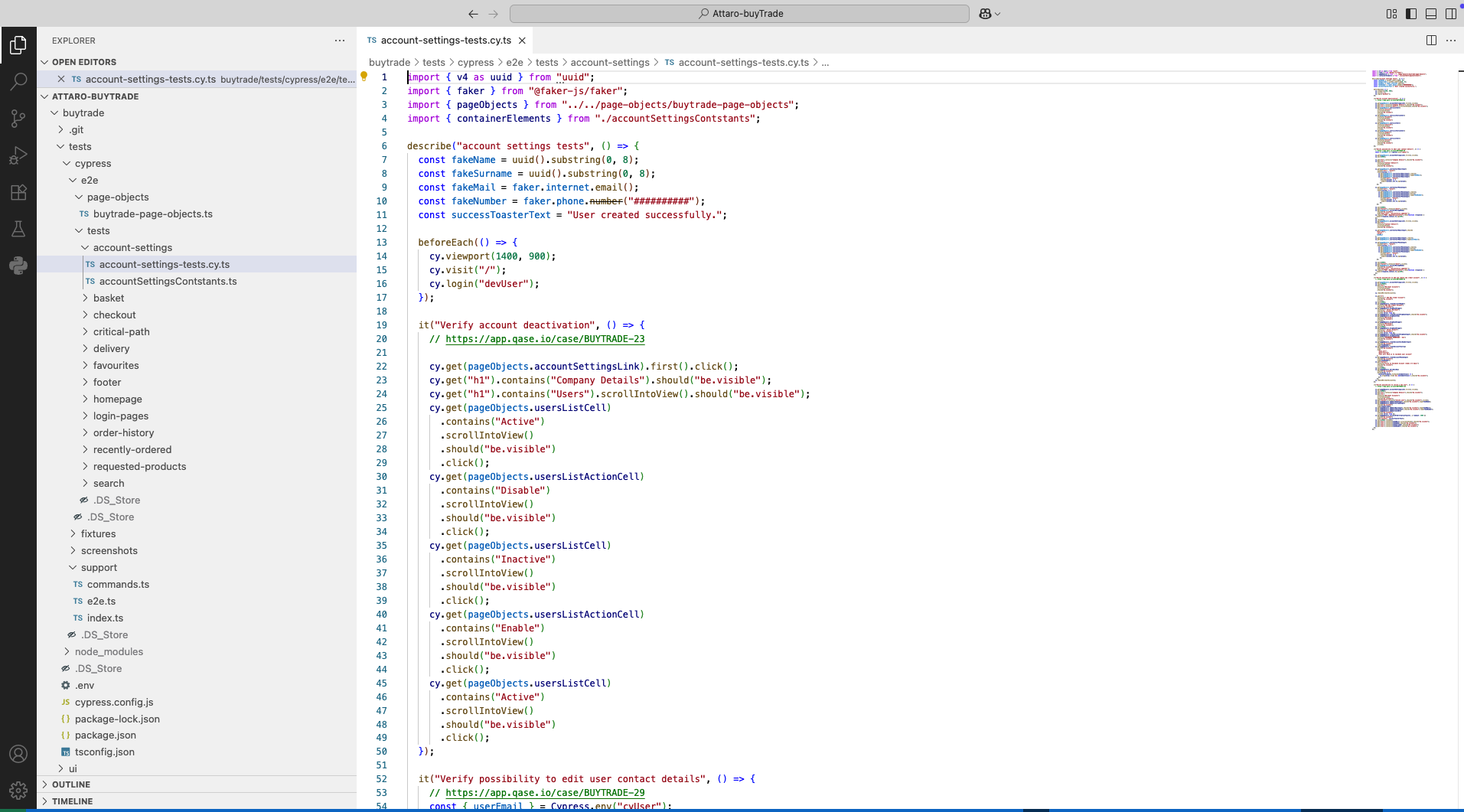
Task: Open the Extensions view
Action: tap(18, 192)
